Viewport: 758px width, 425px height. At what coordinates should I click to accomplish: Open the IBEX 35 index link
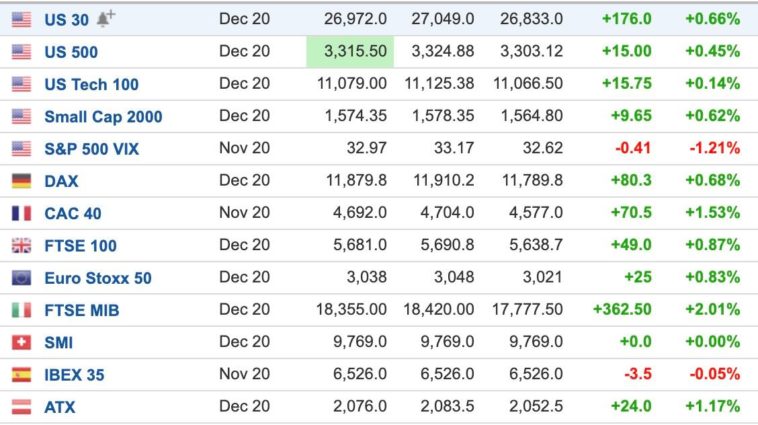pyautogui.click(x=74, y=375)
